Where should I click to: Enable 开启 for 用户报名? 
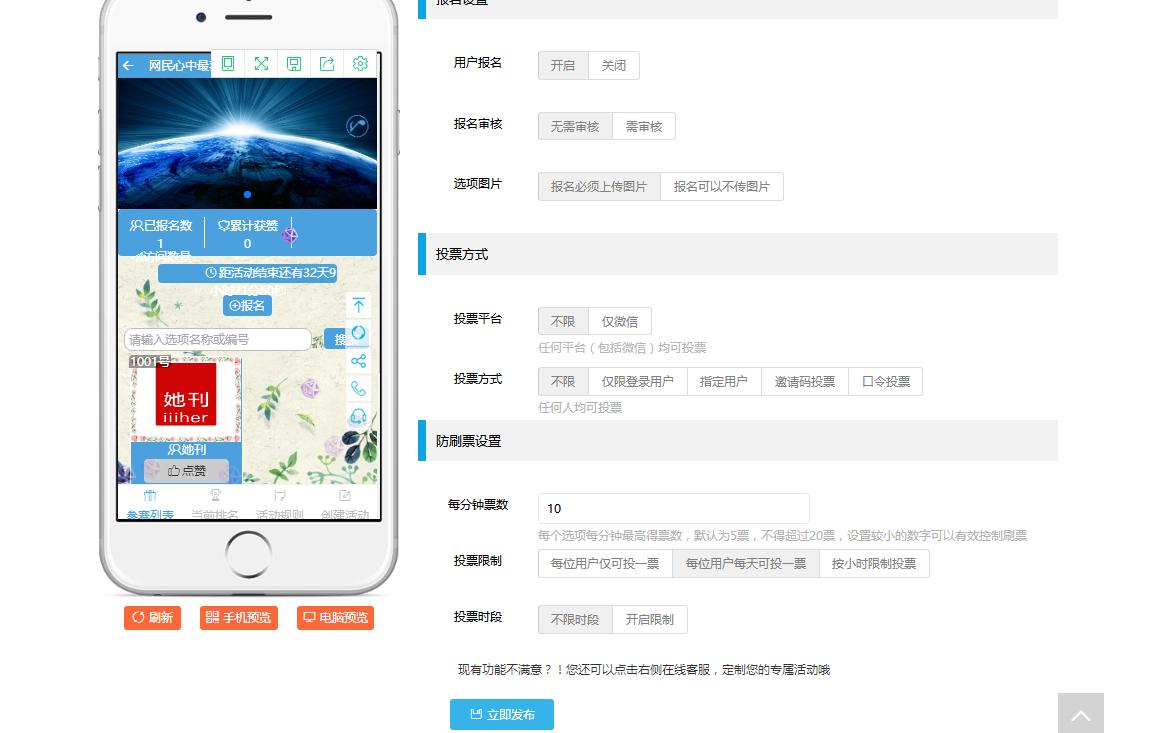point(562,65)
